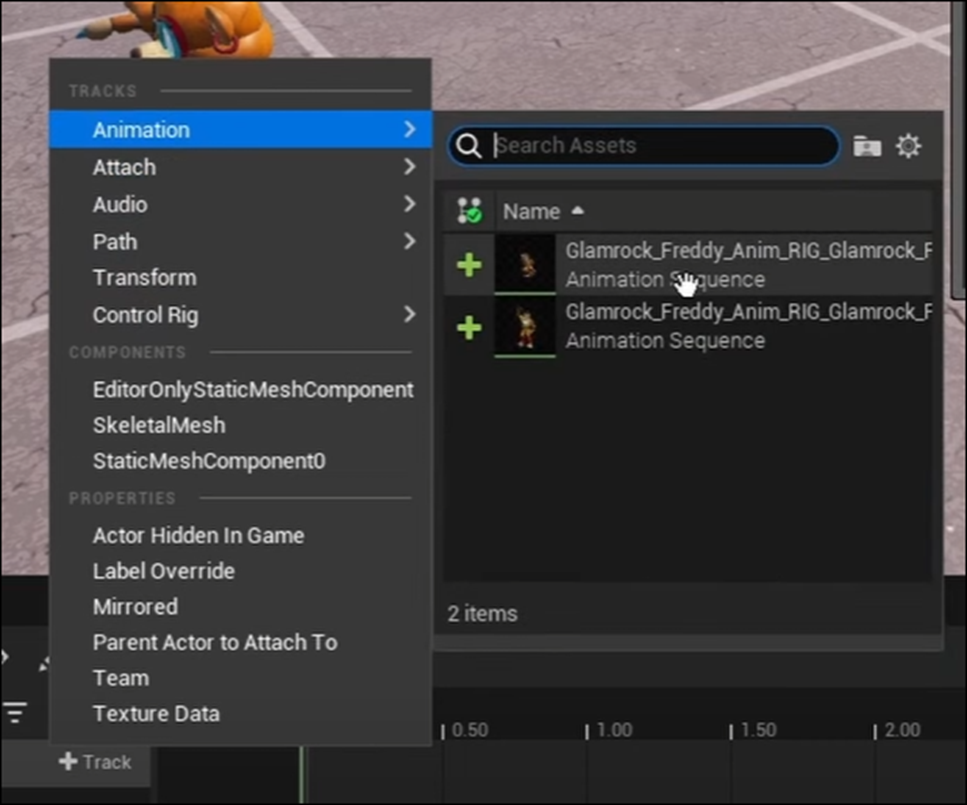Expand the Audio submenu arrow
Viewport: 967px width, 805px height.
[409, 204]
